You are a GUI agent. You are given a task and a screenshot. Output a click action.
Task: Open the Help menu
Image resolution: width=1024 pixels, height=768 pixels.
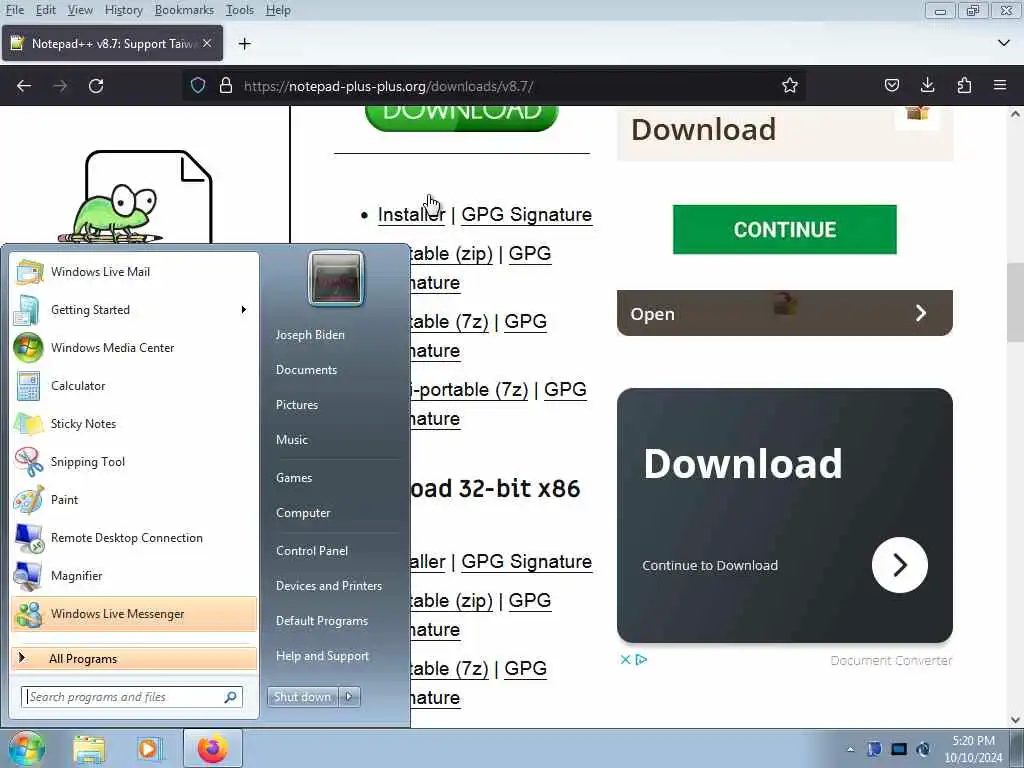(278, 10)
